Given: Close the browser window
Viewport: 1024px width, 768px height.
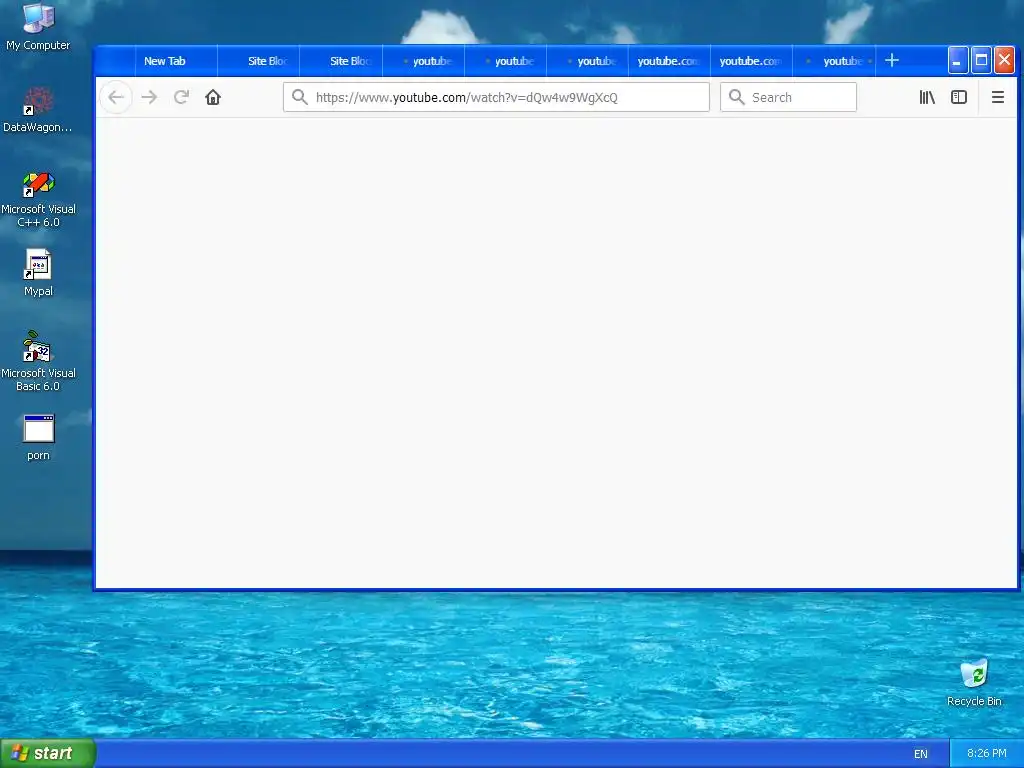Looking at the screenshot, I should click(x=1004, y=61).
